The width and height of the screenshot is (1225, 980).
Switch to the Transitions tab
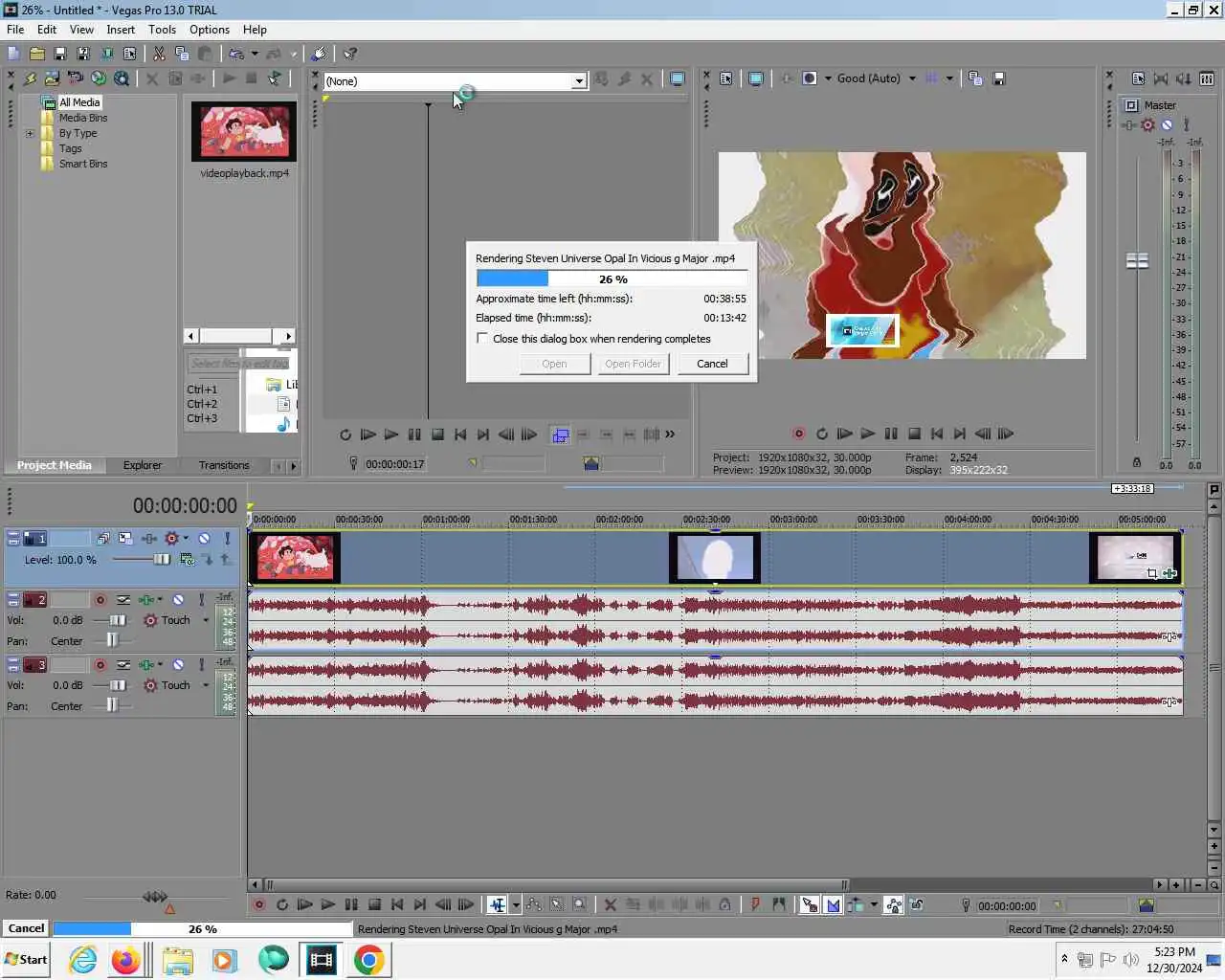click(224, 465)
